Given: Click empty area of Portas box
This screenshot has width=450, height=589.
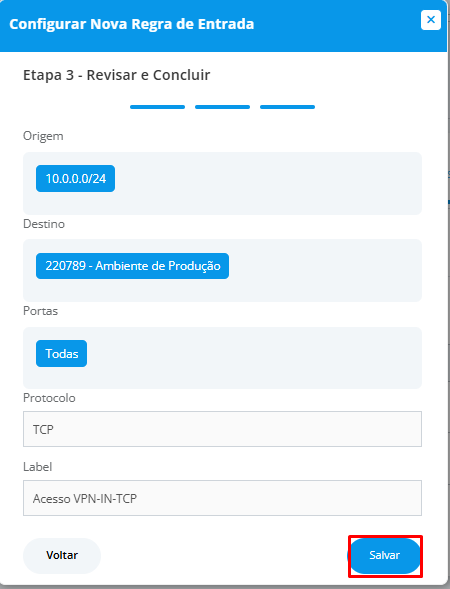Looking at the screenshot, I should point(252,358).
